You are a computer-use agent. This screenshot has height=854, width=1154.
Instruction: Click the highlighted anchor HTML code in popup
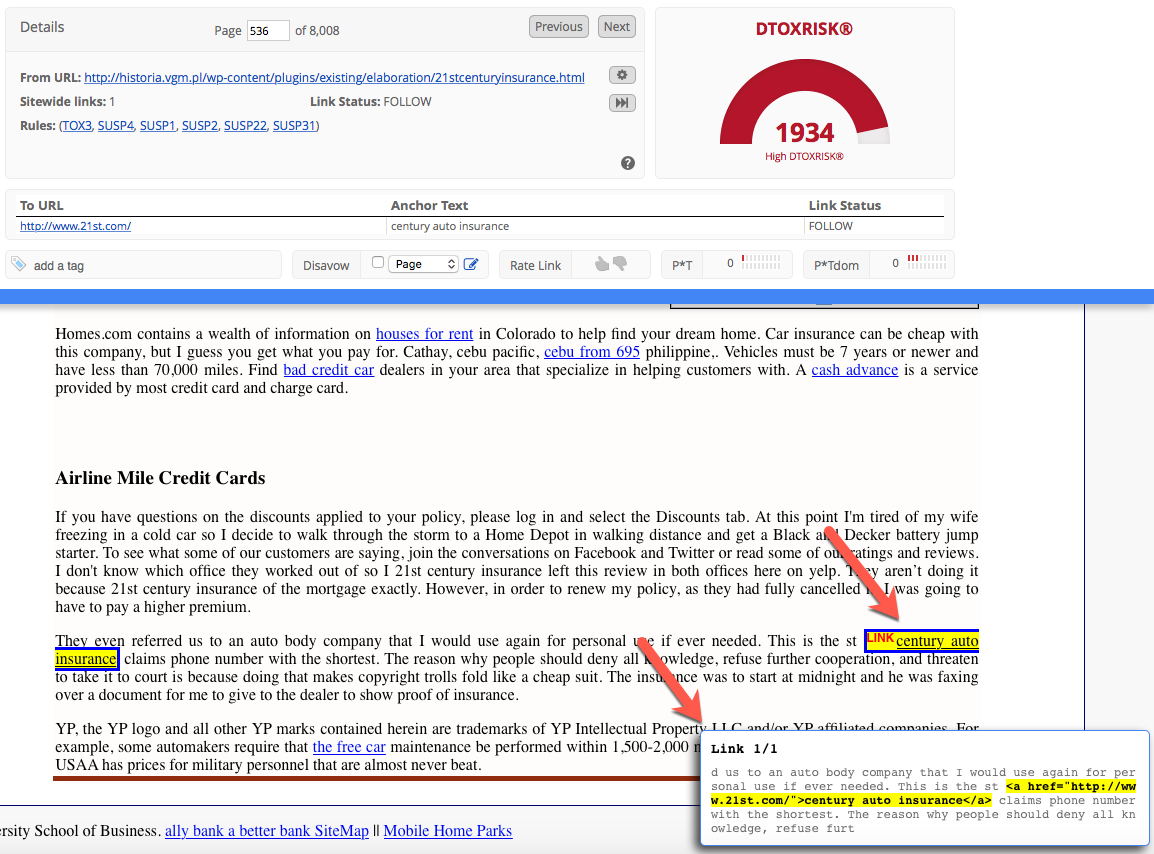coord(924,794)
